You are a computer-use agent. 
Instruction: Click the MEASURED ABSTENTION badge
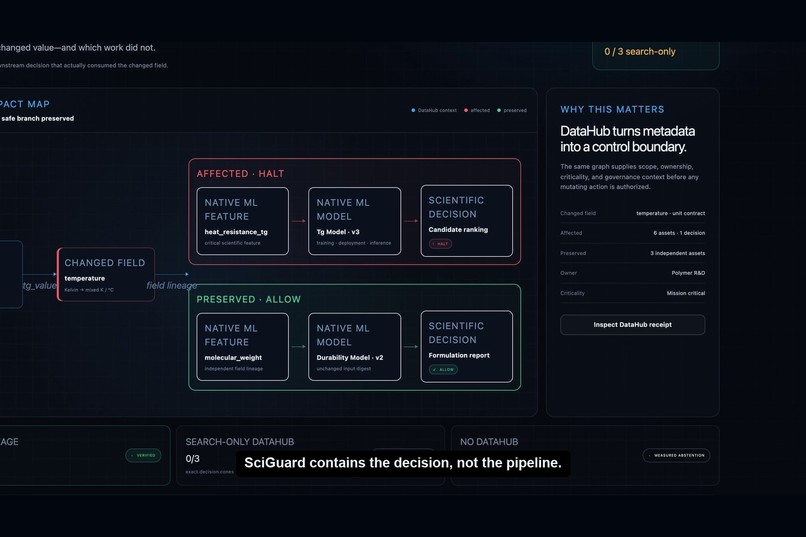coord(676,455)
